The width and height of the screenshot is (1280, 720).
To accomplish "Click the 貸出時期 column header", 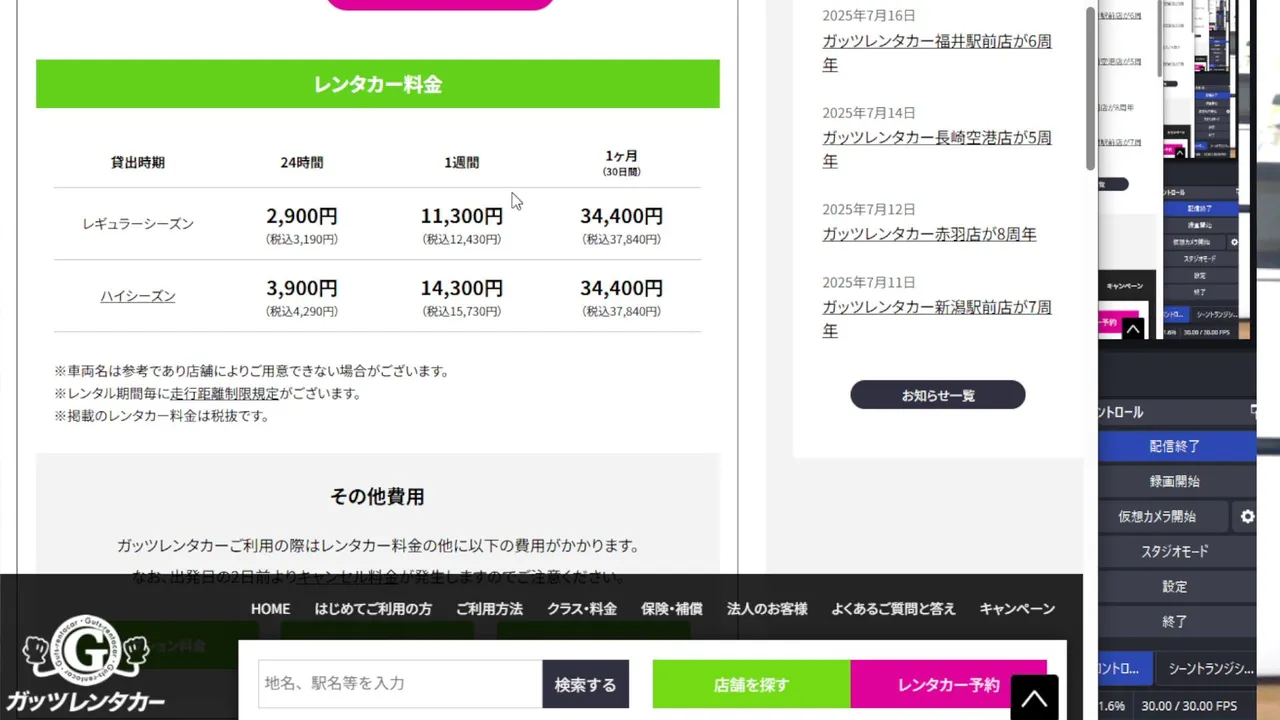I will tap(138, 162).
